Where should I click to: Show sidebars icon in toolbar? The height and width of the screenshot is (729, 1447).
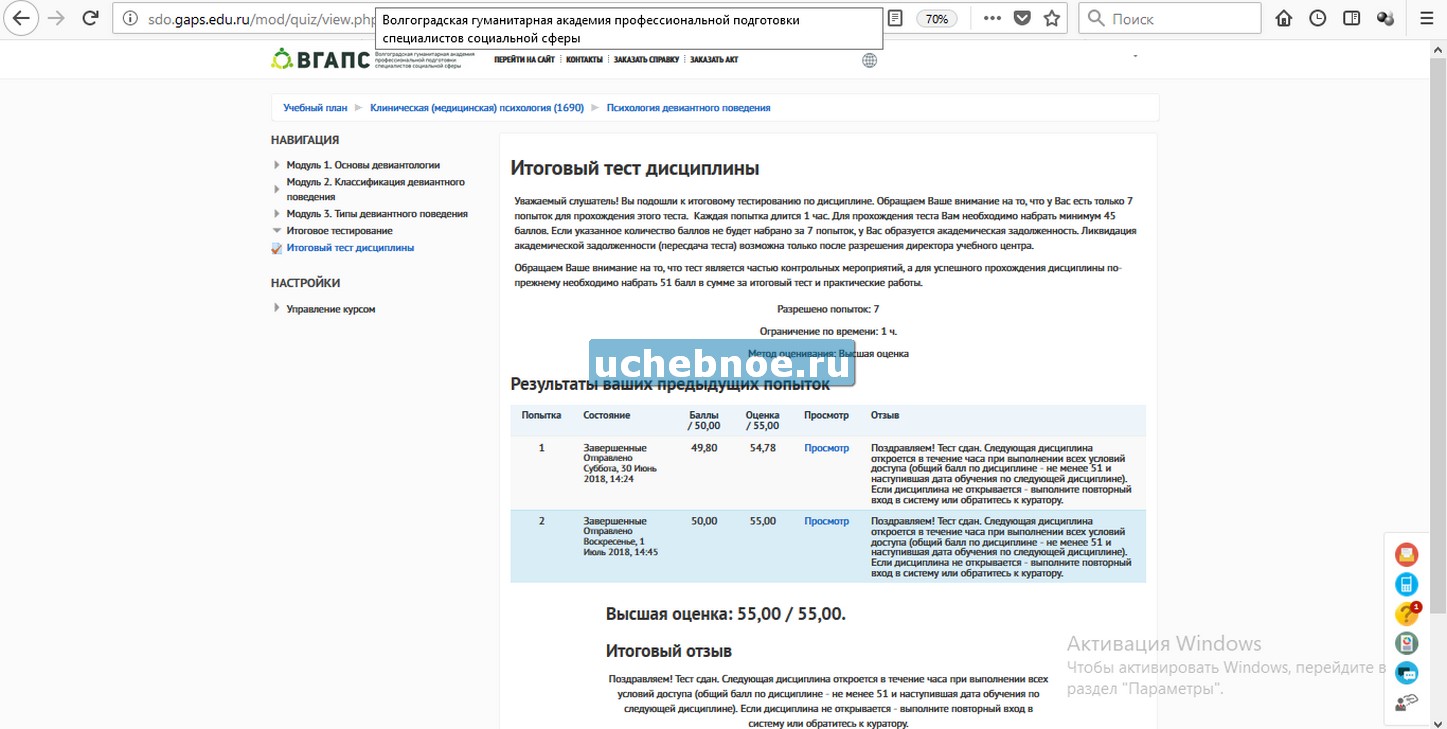pyautogui.click(x=1352, y=18)
